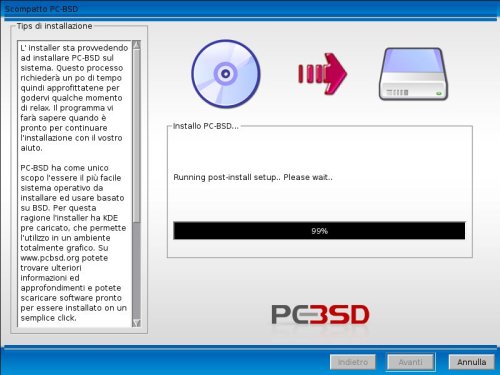500x375 pixels.
Task: Click the Annulla button
Action: click(x=471, y=362)
